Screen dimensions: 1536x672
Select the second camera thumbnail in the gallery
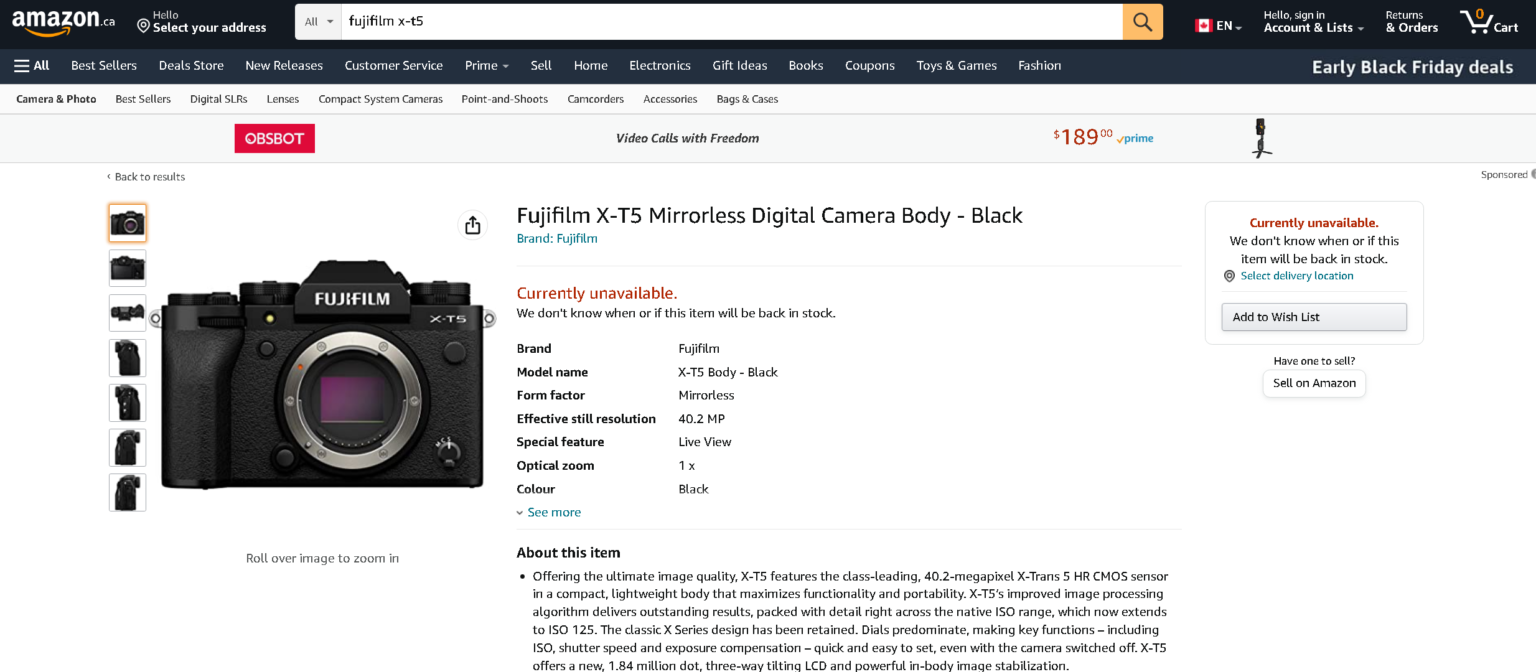pos(127,268)
